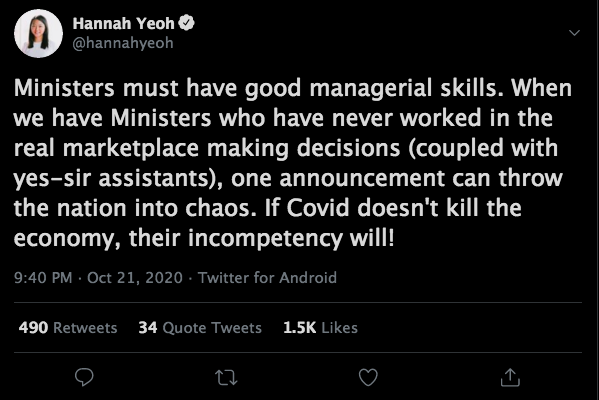The image size is (599, 400).
Task: Click the 9:40 PM timestamp
Action: pyautogui.click(x=43, y=278)
